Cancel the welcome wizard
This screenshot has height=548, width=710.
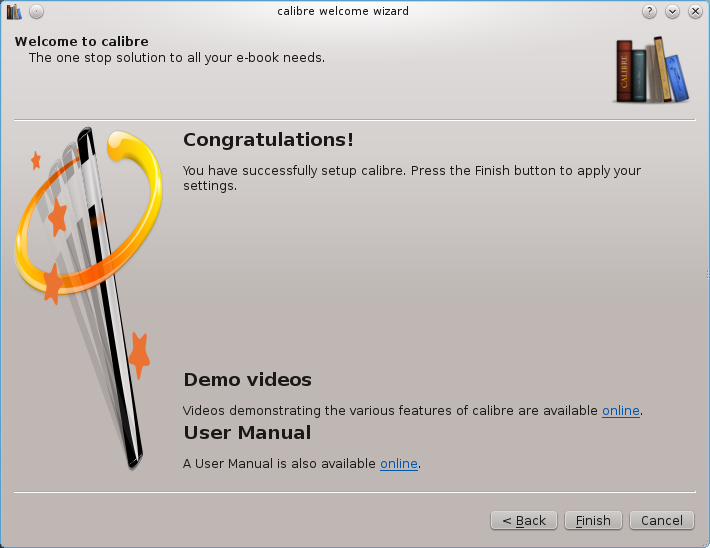pos(662,520)
